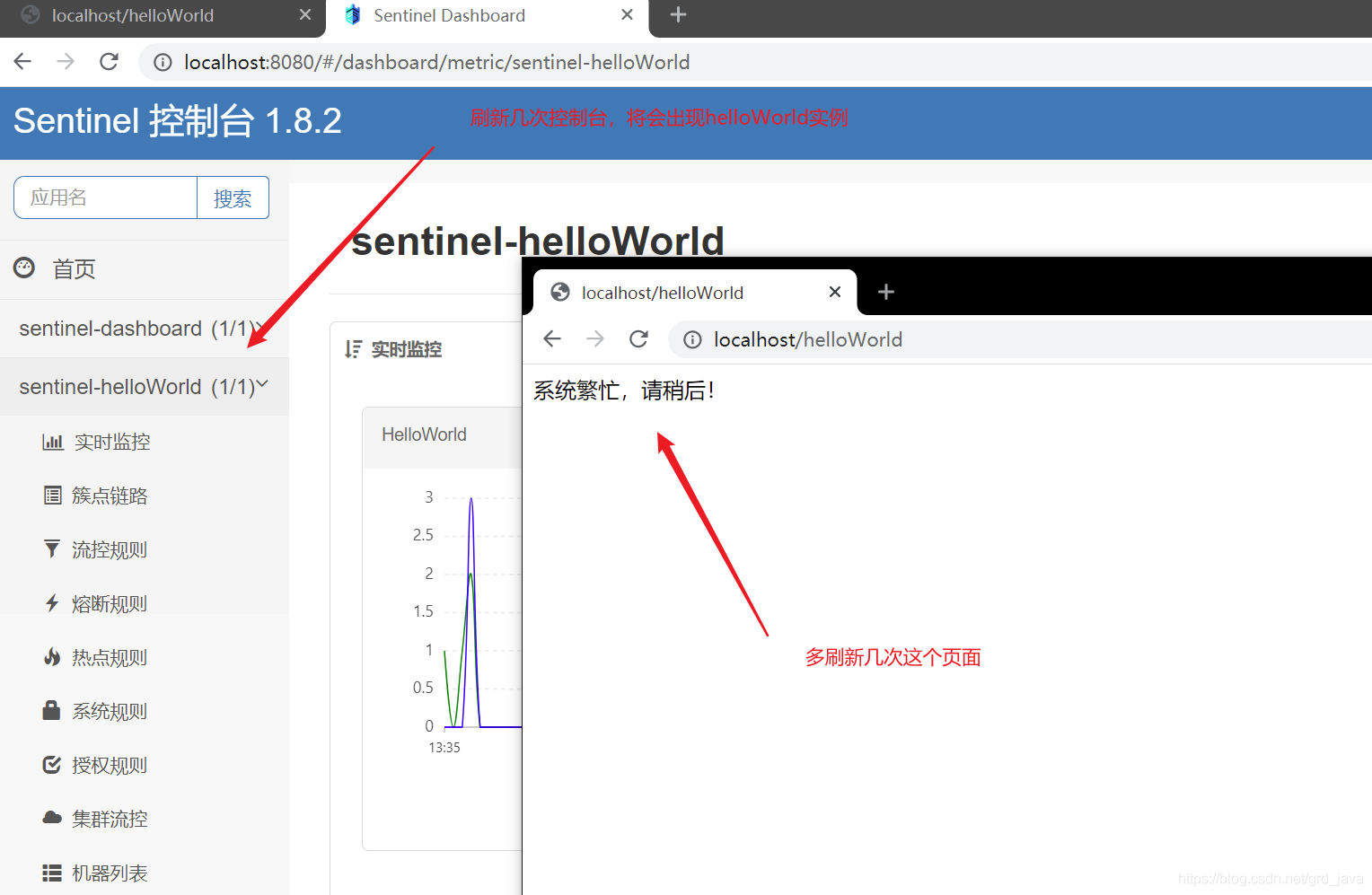Focus the 应用名 search field
The height and width of the screenshot is (895, 1372).
tap(106, 197)
